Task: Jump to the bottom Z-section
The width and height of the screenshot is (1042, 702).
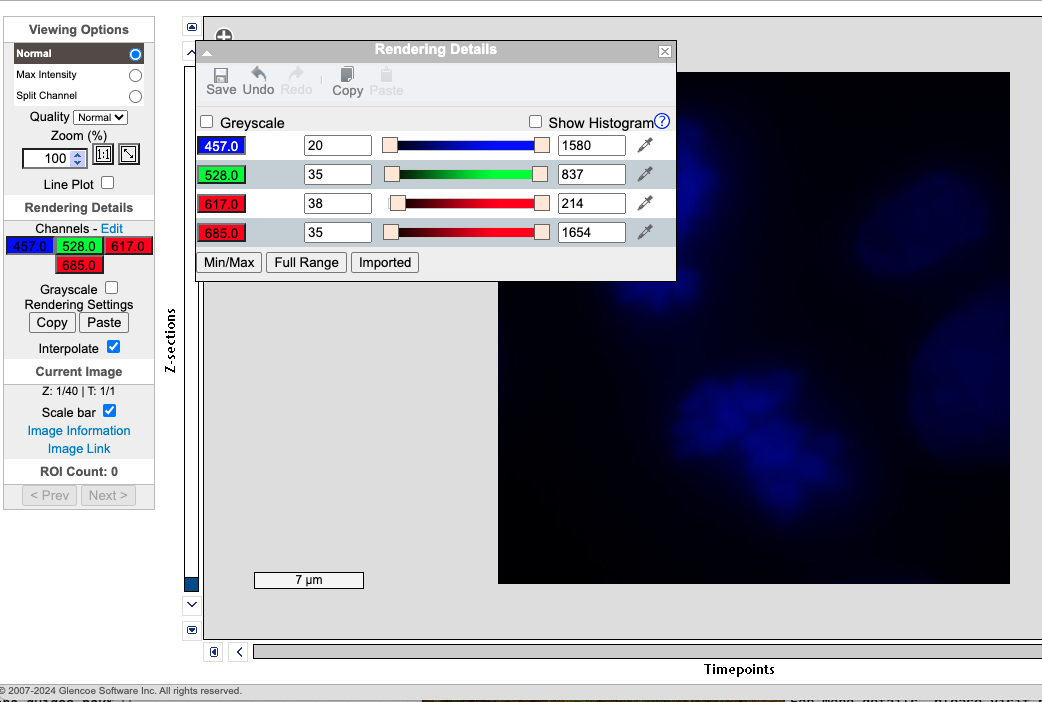Action: tap(191, 630)
